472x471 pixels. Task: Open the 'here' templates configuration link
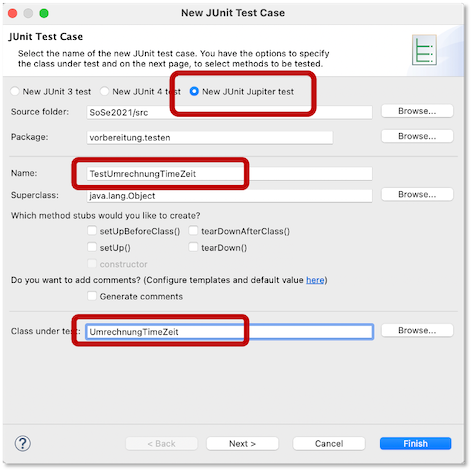pyautogui.click(x=315, y=280)
